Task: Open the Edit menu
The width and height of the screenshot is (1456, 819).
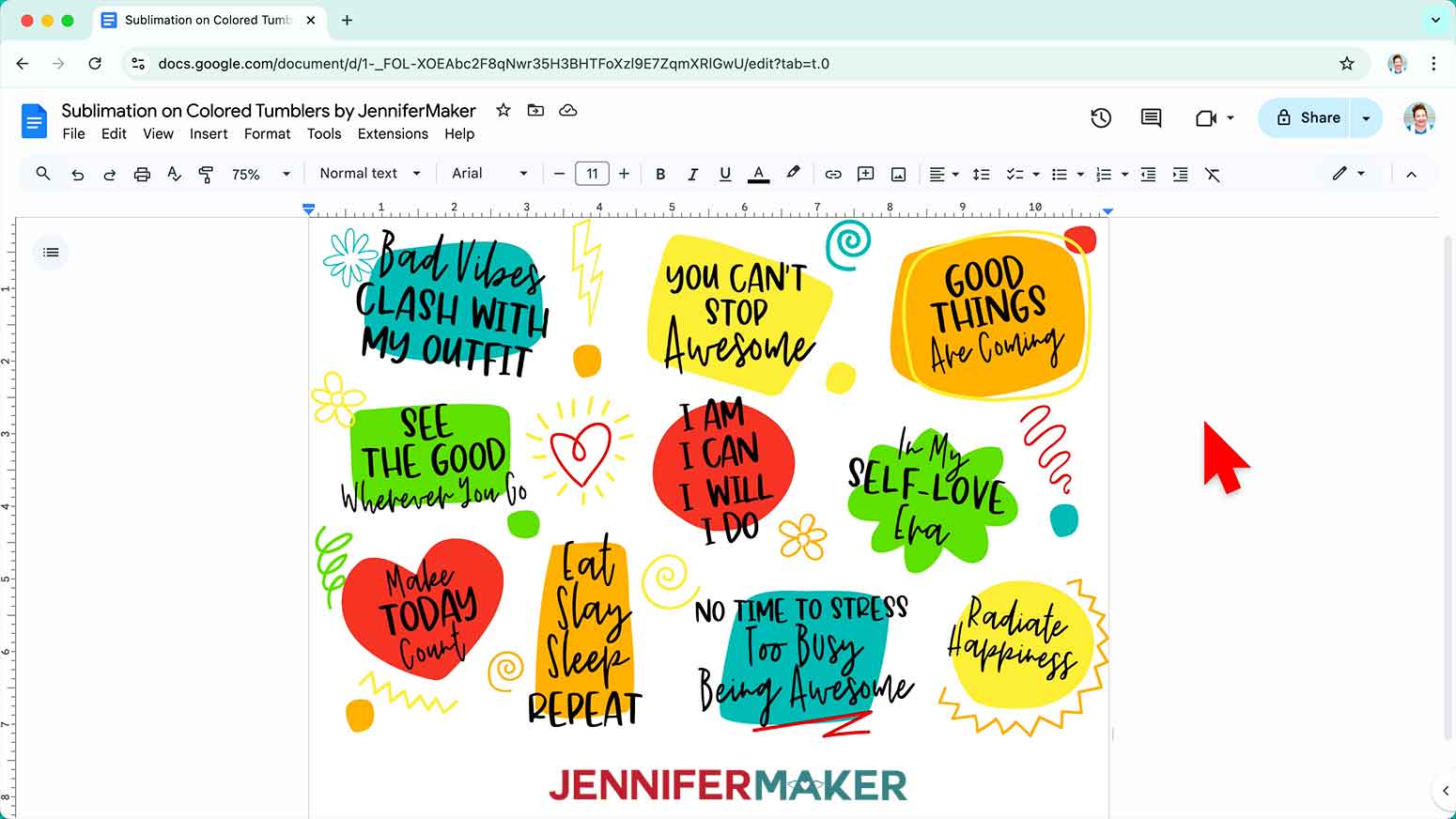Action: coord(114,133)
